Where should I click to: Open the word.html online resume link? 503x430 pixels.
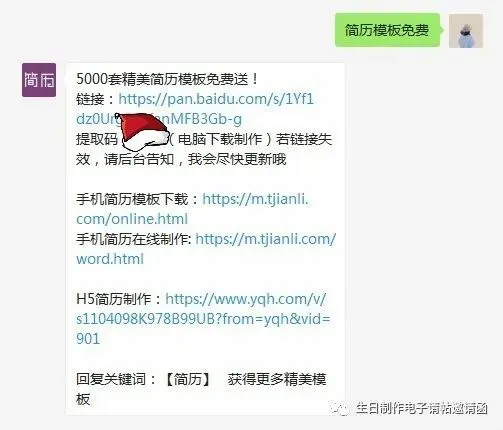206,249
